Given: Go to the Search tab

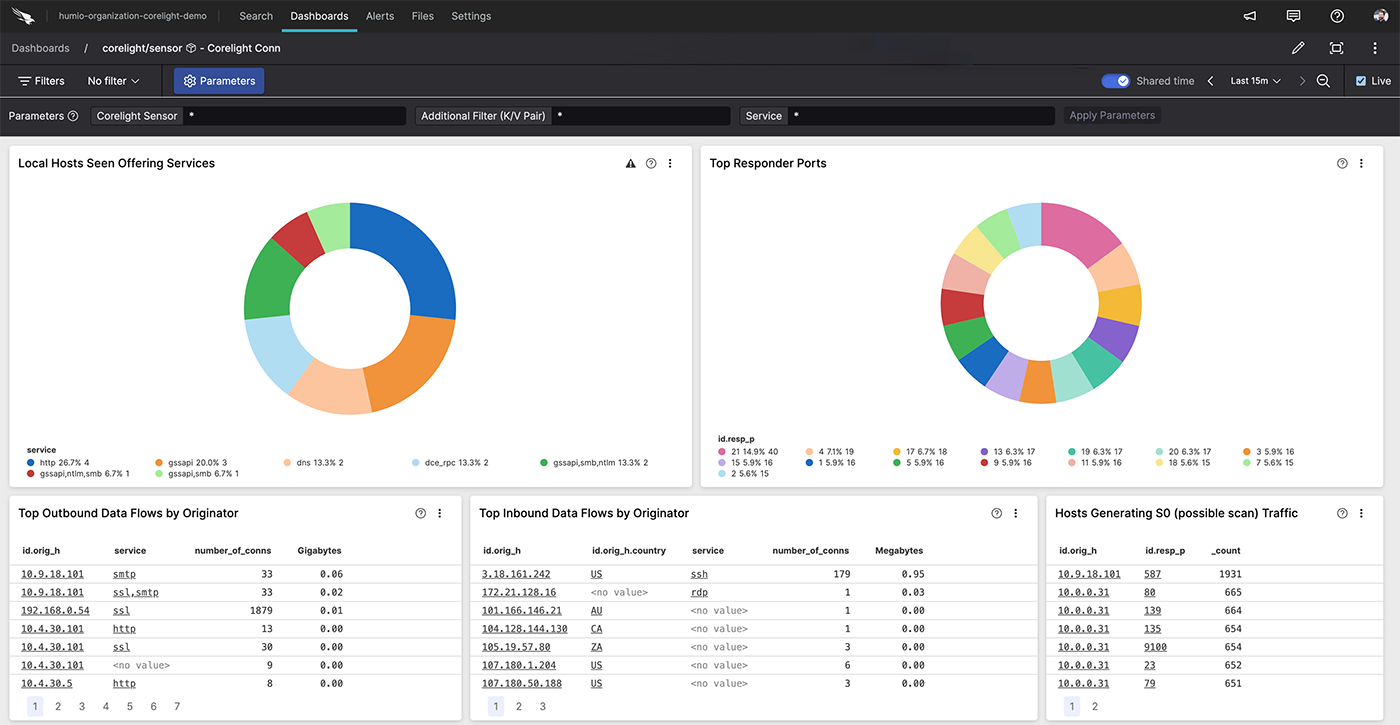Looking at the screenshot, I should [x=256, y=16].
